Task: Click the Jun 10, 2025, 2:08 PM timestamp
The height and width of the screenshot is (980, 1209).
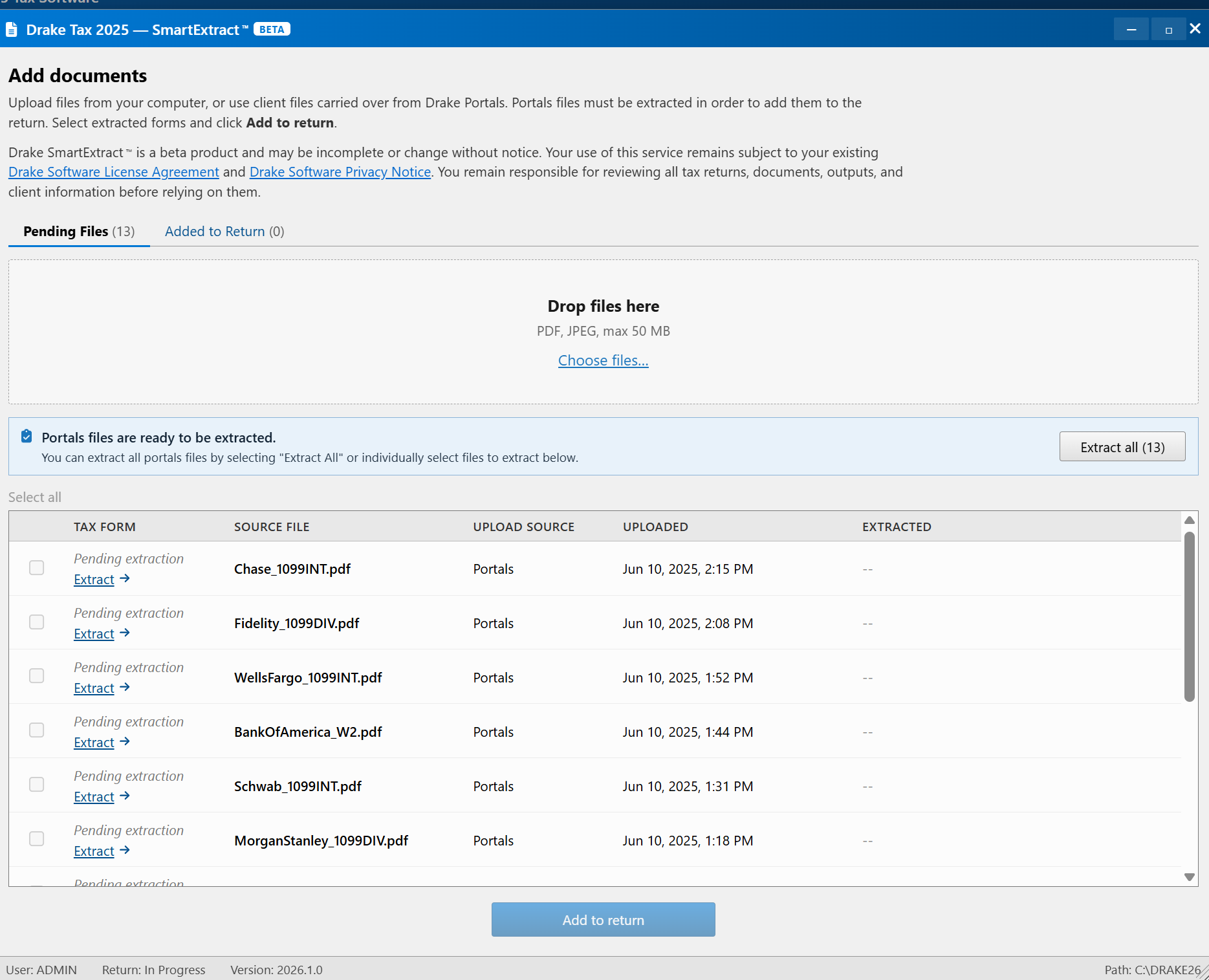Action: click(x=688, y=624)
